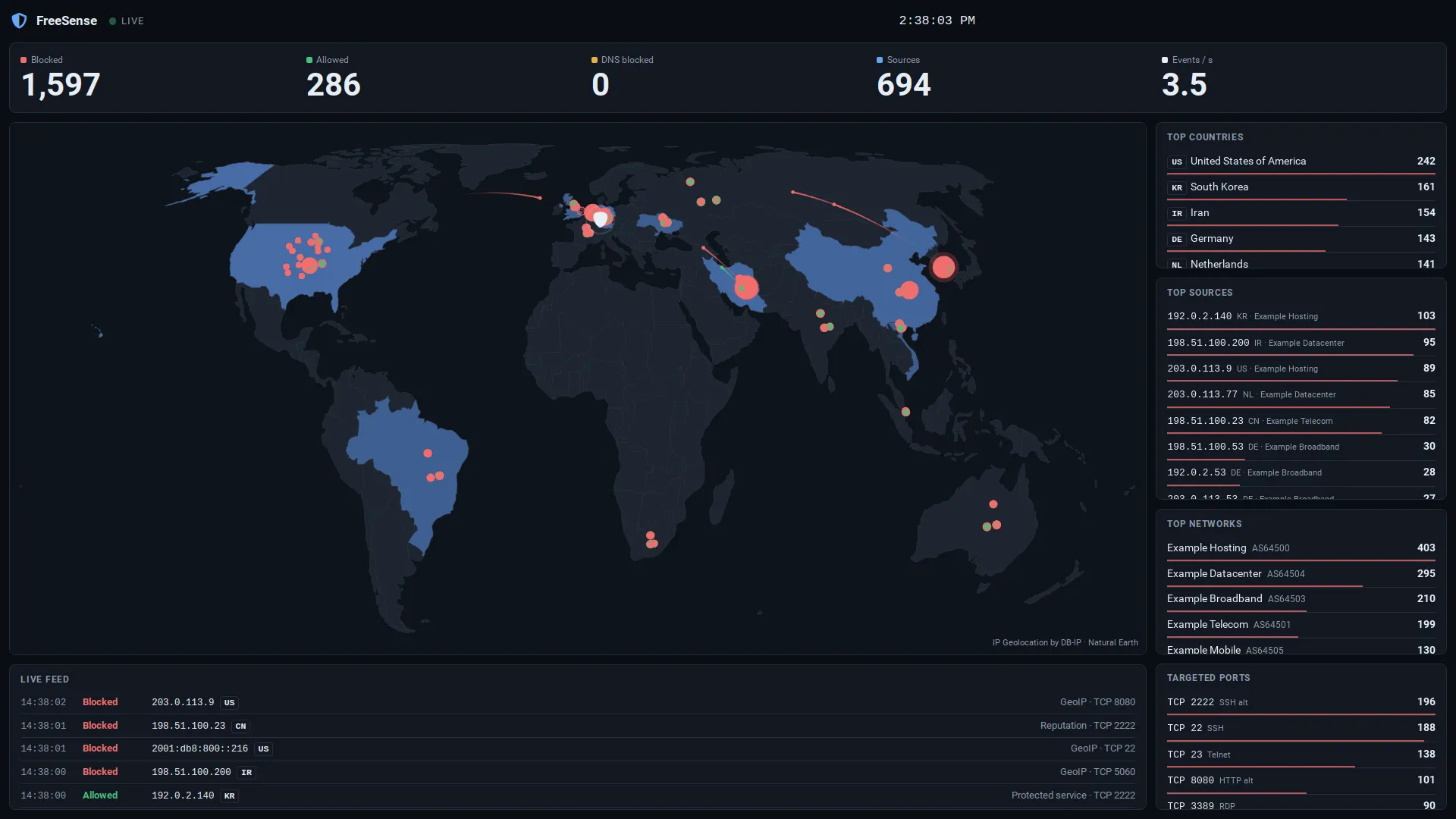
Task: Select the Netherlands country row
Action: (1301, 264)
